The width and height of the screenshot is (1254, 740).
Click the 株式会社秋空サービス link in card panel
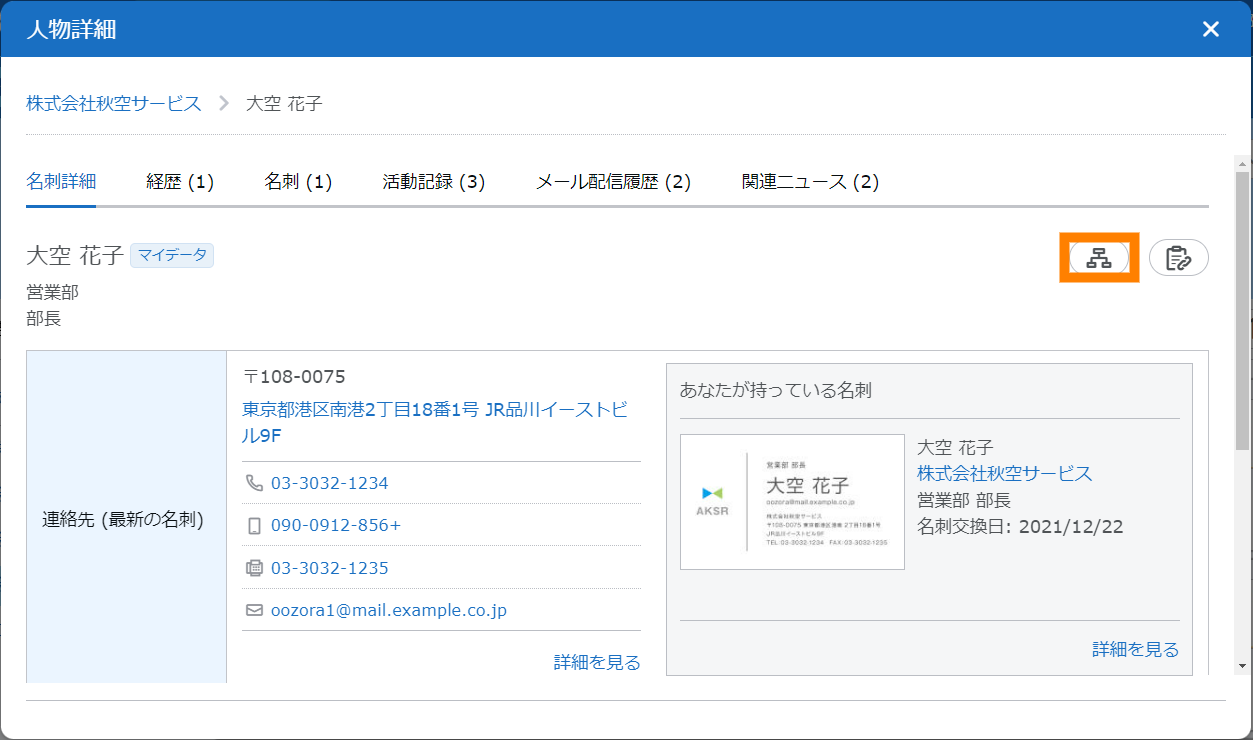tap(1004, 474)
